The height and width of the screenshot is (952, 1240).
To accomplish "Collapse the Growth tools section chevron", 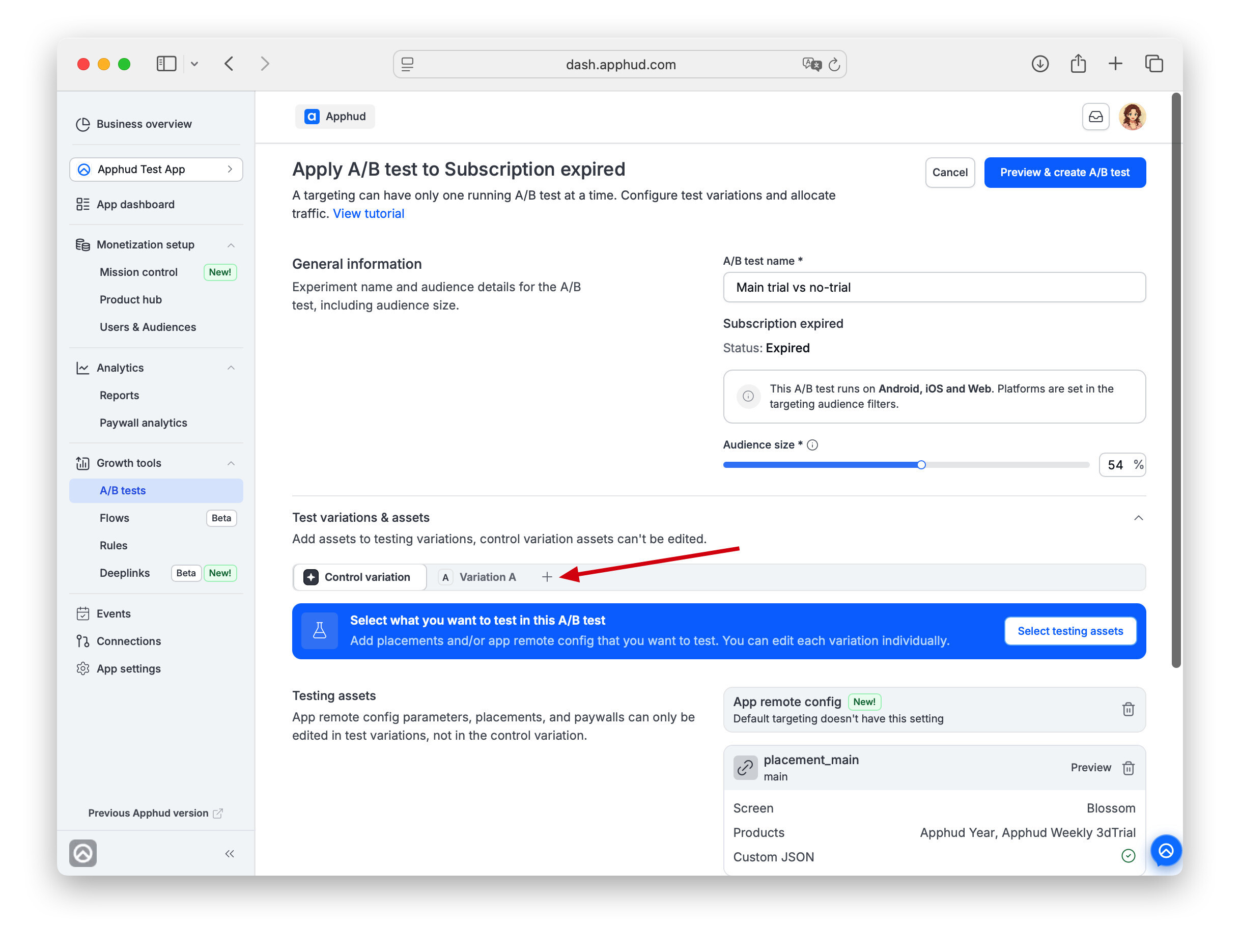I will pyautogui.click(x=231, y=463).
